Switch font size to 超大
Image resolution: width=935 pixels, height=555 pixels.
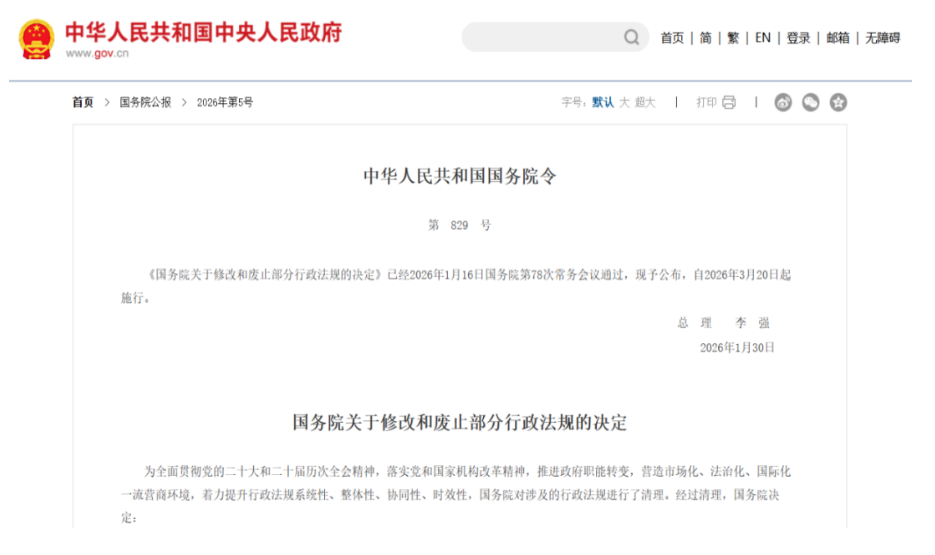point(645,102)
